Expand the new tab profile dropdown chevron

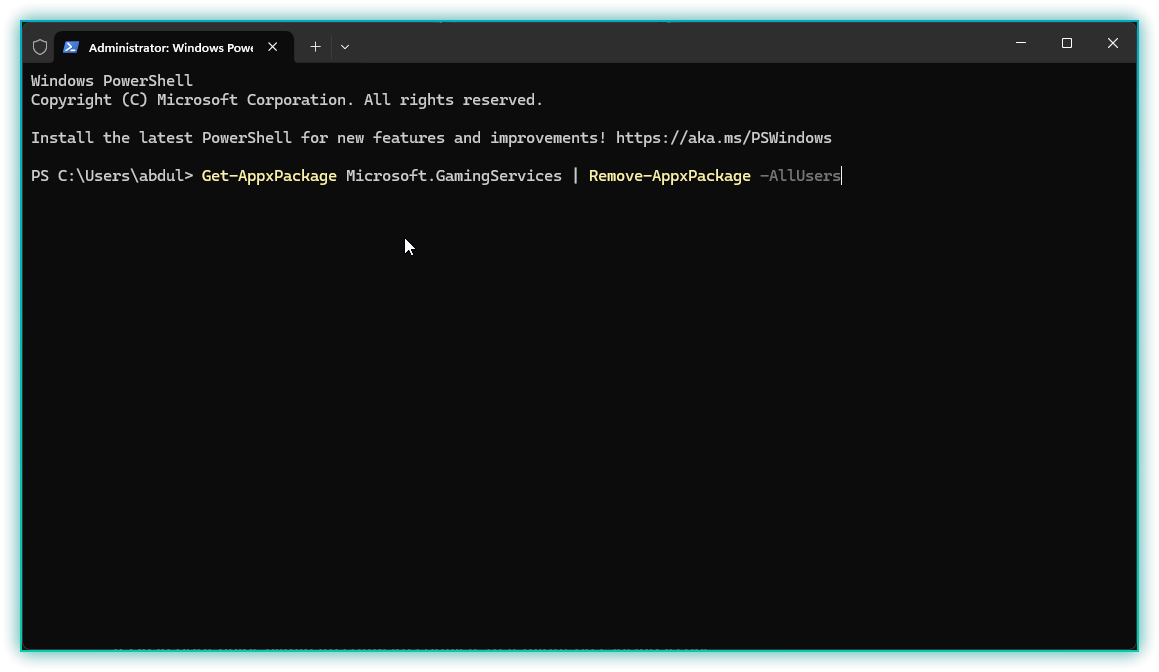click(x=345, y=47)
